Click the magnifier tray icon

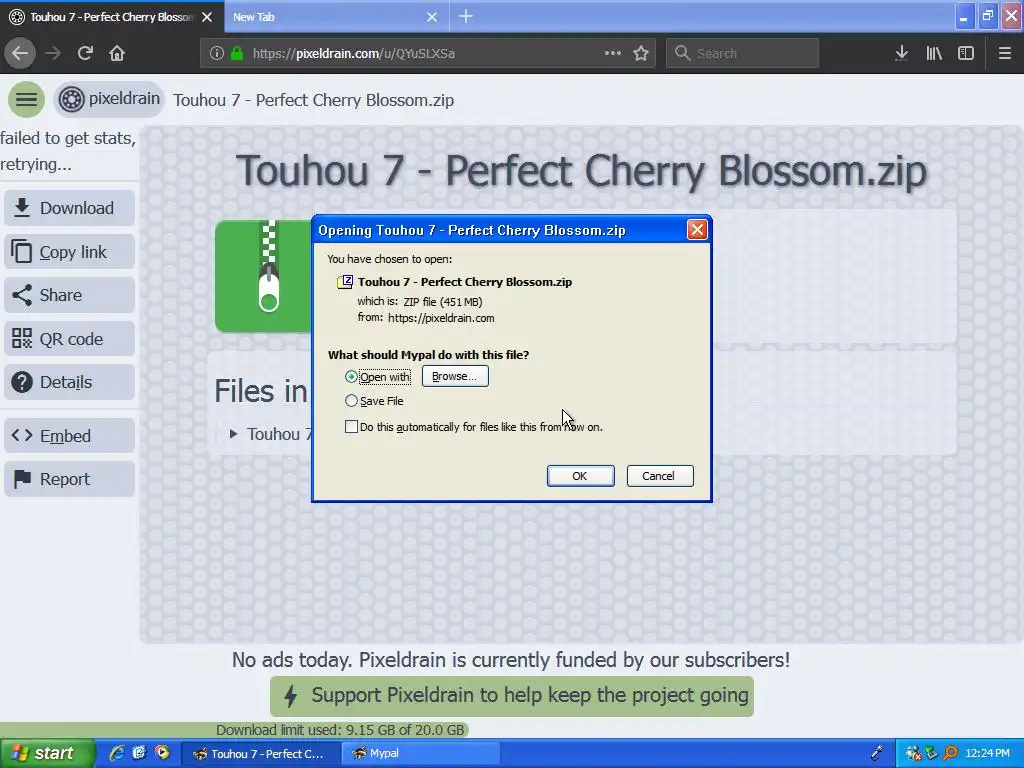click(950, 754)
